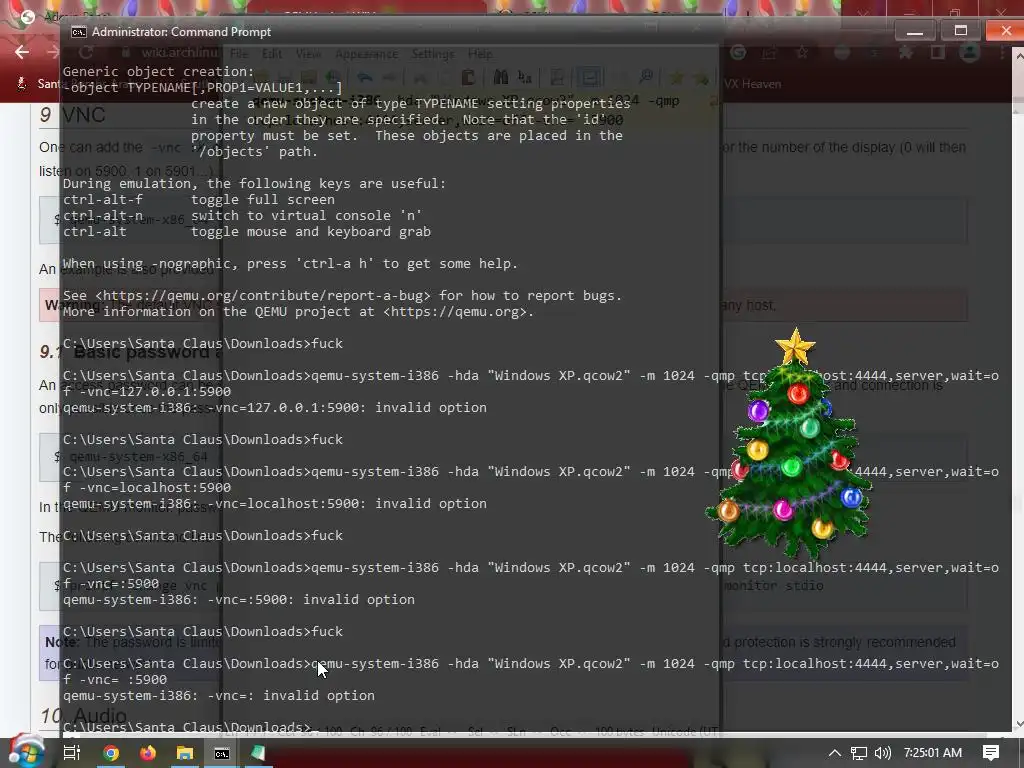Click the 'ctrl-alt-f toggle full screen' line
The image size is (1024, 768).
point(199,200)
